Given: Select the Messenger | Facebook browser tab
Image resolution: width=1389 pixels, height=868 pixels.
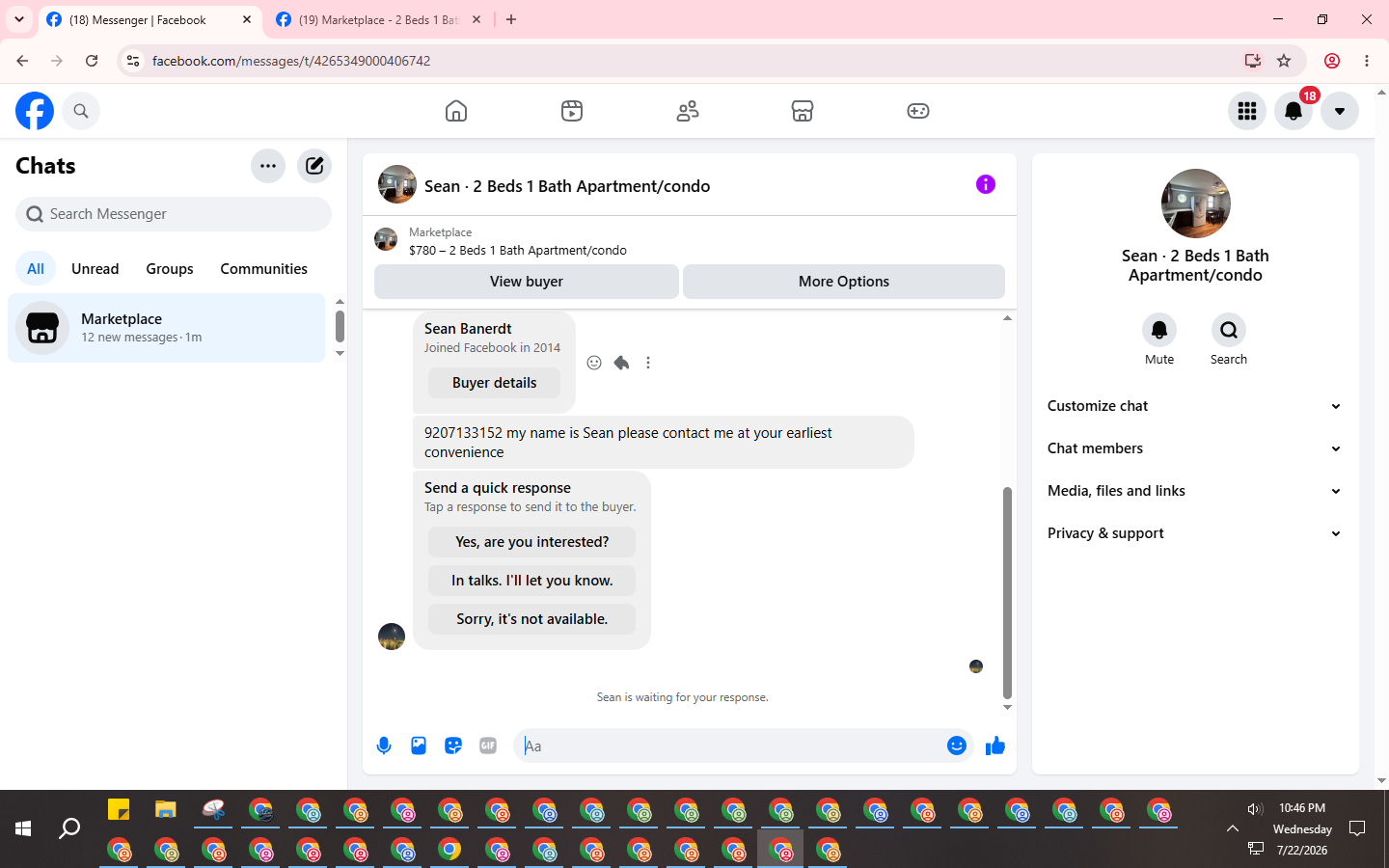Looking at the screenshot, I should tap(150, 19).
